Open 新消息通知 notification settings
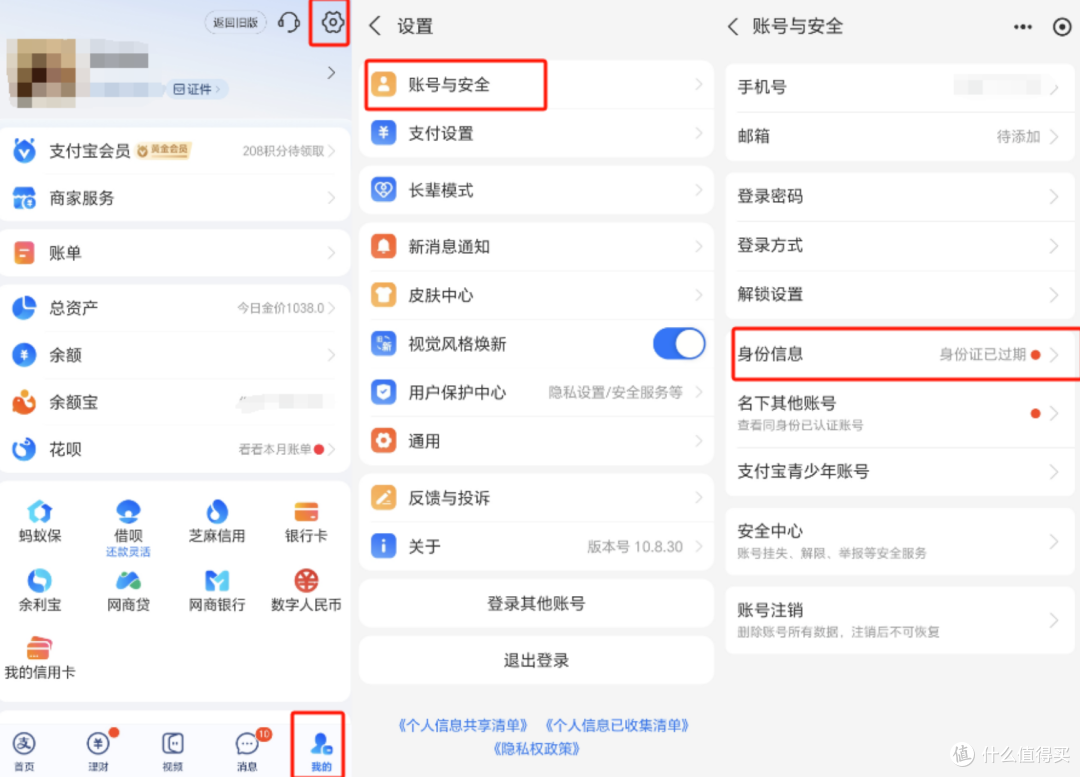1080x777 pixels. point(536,246)
